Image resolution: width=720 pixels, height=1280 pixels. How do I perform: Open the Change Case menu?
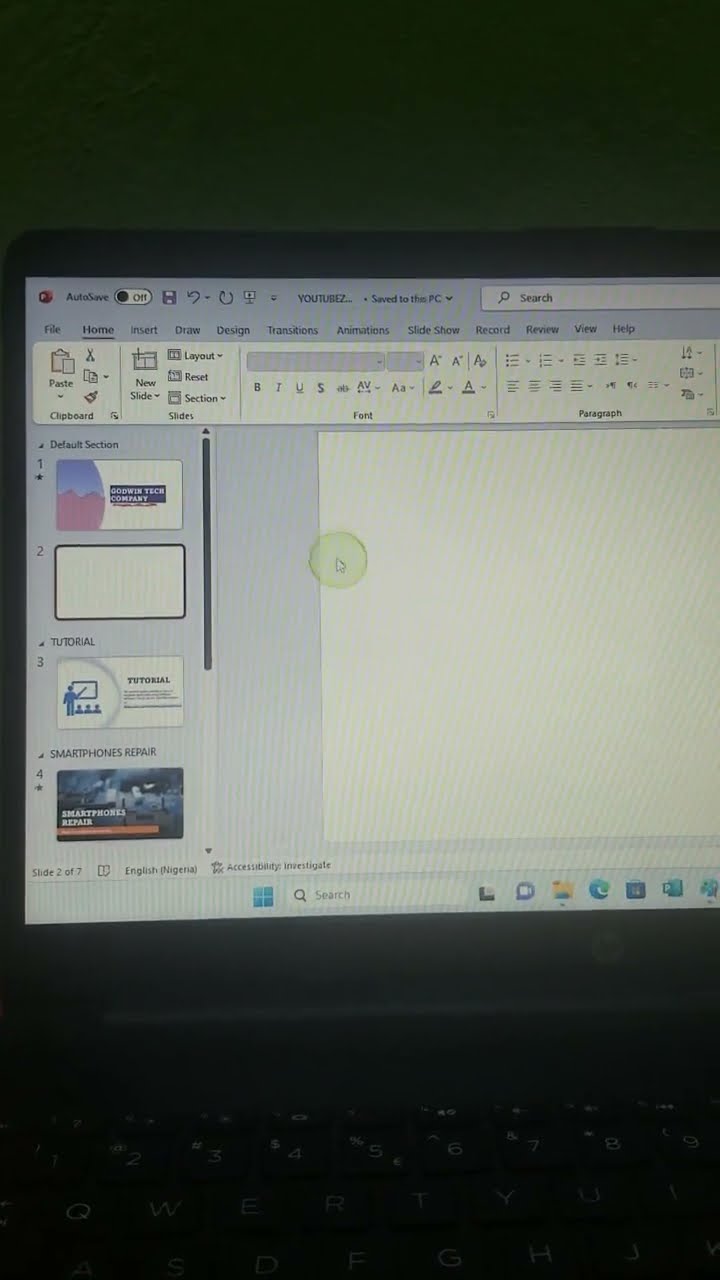(x=401, y=388)
